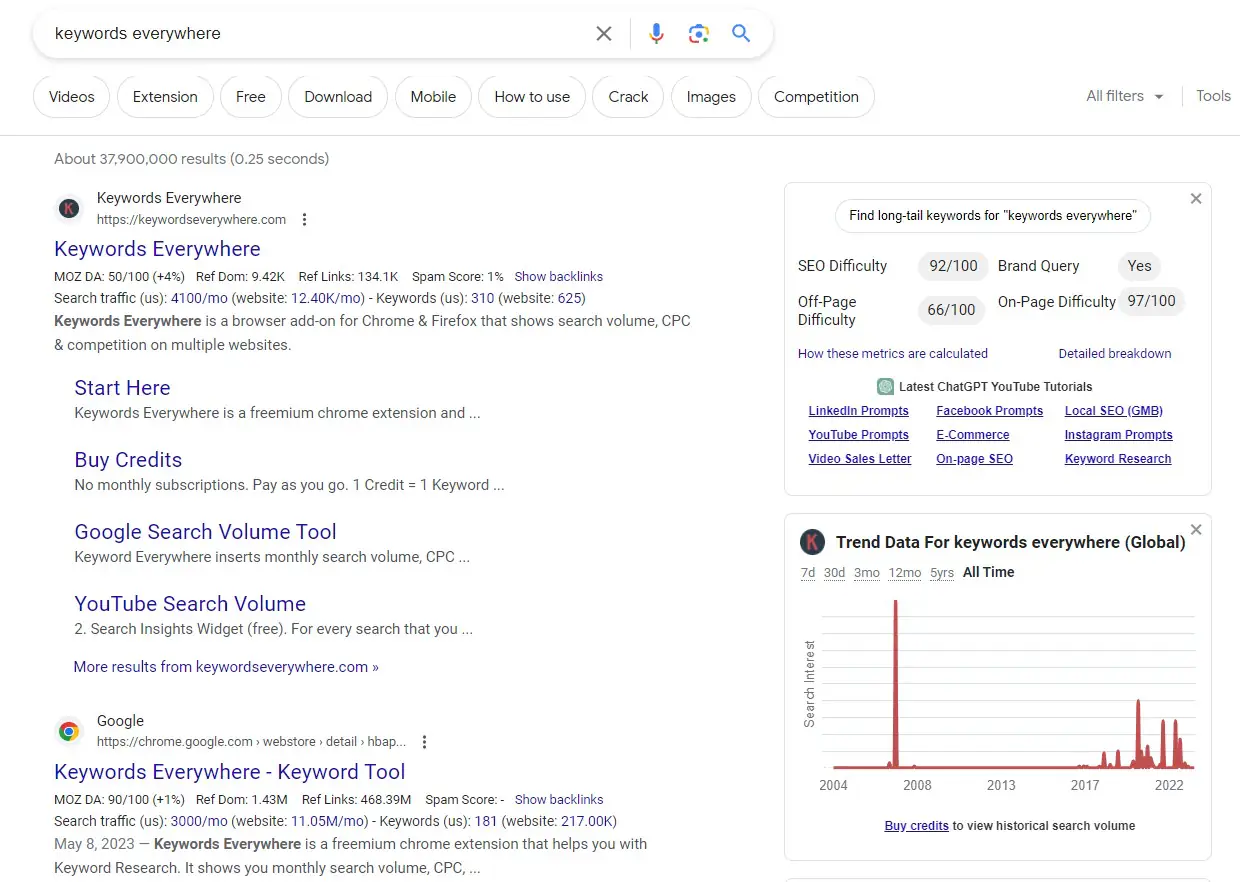
Task: Click SEO Difficulty score 92/100
Action: coord(953,266)
